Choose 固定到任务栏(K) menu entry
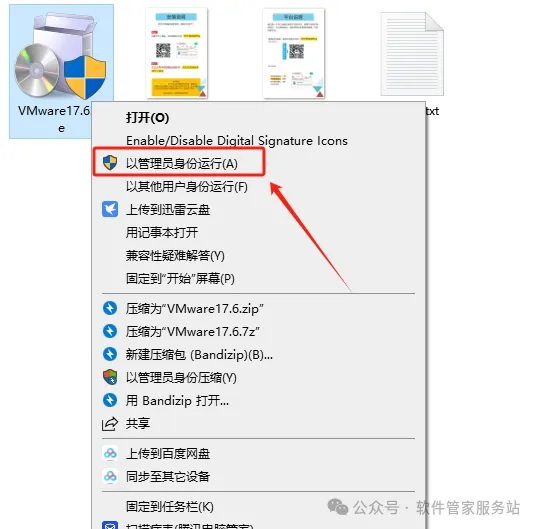 pyautogui.click(x=170, y=506)
